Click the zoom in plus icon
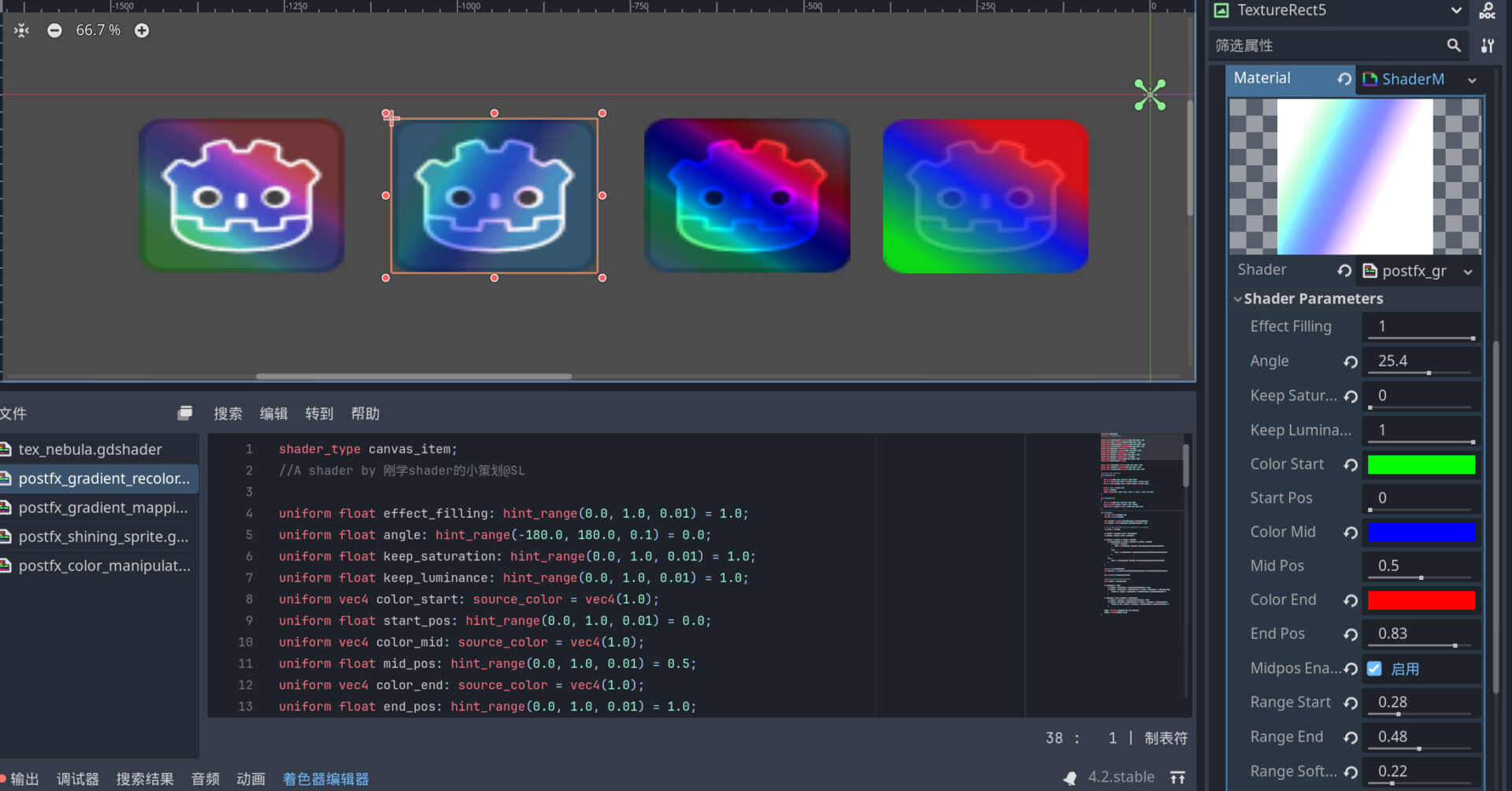Viewport: 1512px width, 791px height. [x=142, y=31]
